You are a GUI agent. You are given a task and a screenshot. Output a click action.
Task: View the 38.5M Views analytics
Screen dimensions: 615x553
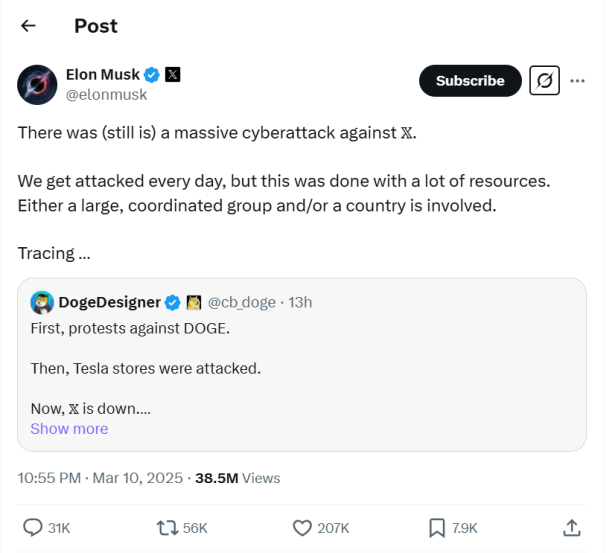click(x=238, y=478)
